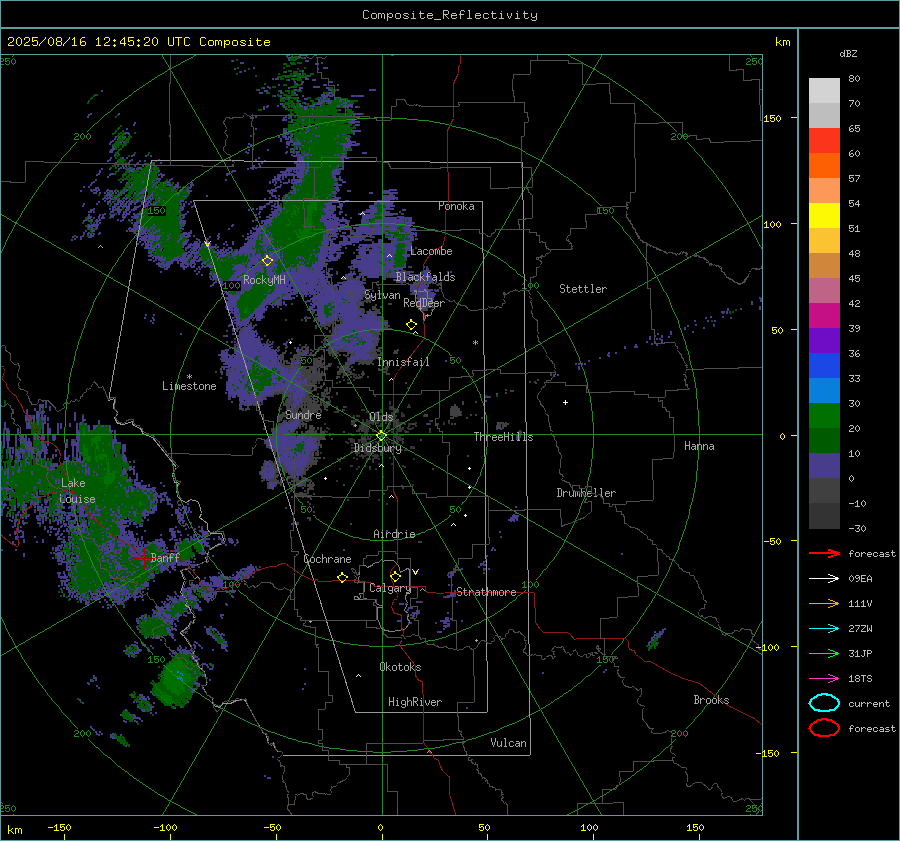
Task: Click the light gray 70–80 dBZ swatch
Action: pyautogui.click(x=824, y=91)
